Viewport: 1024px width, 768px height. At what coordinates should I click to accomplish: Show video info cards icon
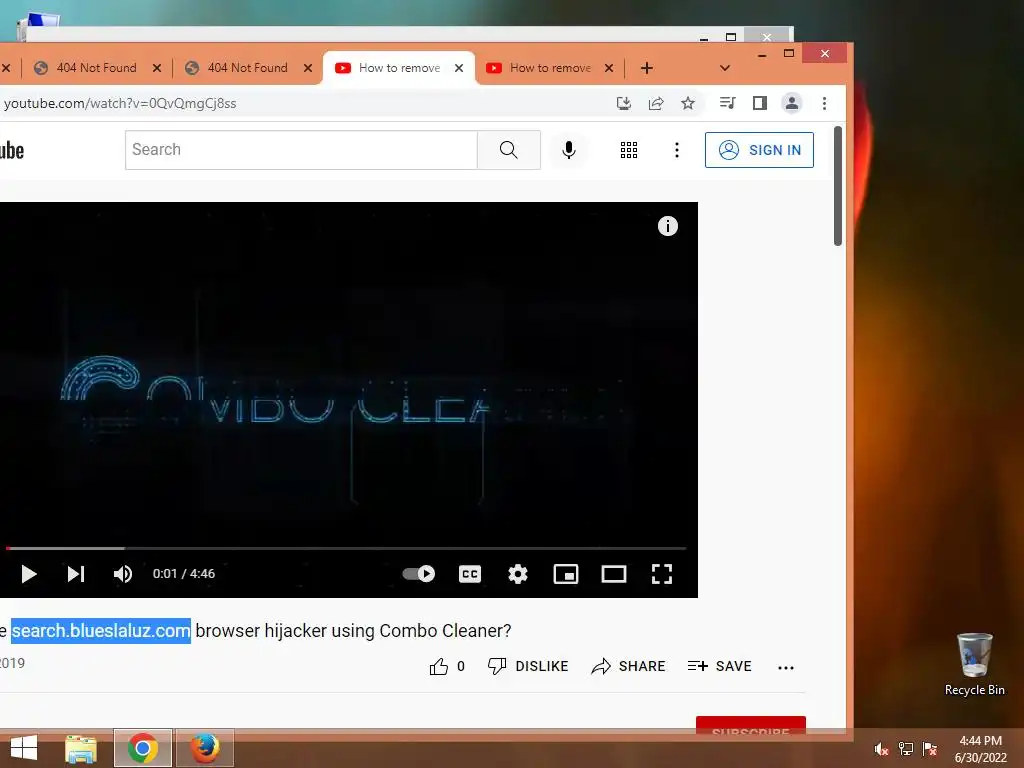click(667, 227)
